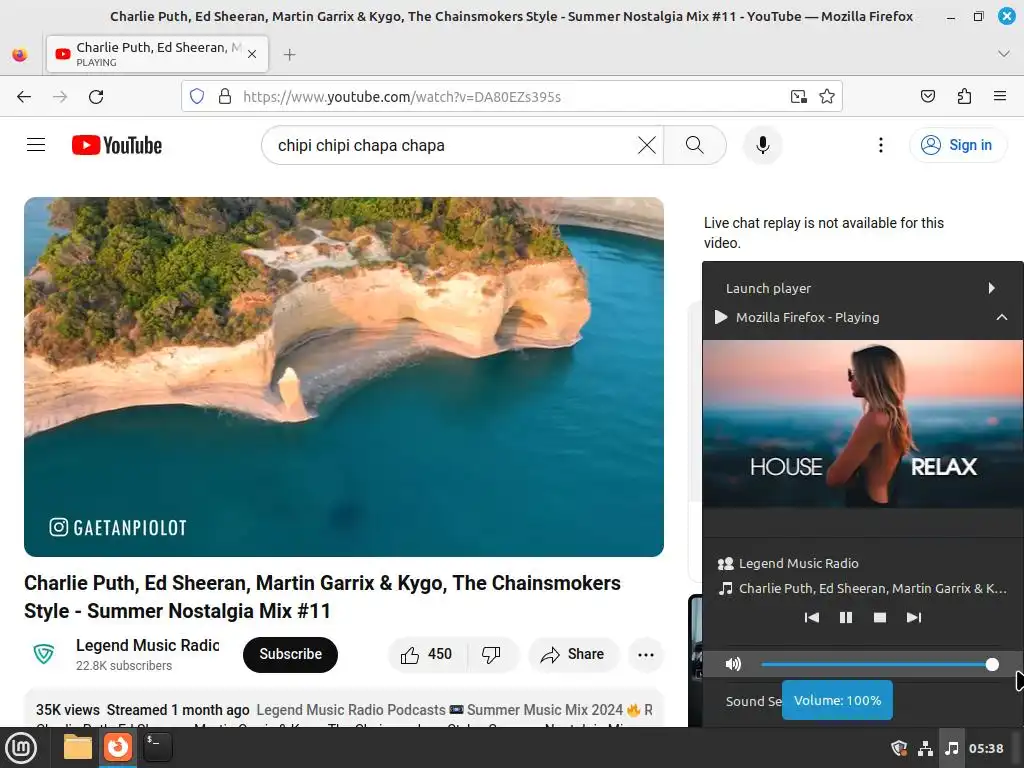Screen dimensions: 1024x768
Task: Subscribe to Legend Music Radio
Action: point(291,654)
